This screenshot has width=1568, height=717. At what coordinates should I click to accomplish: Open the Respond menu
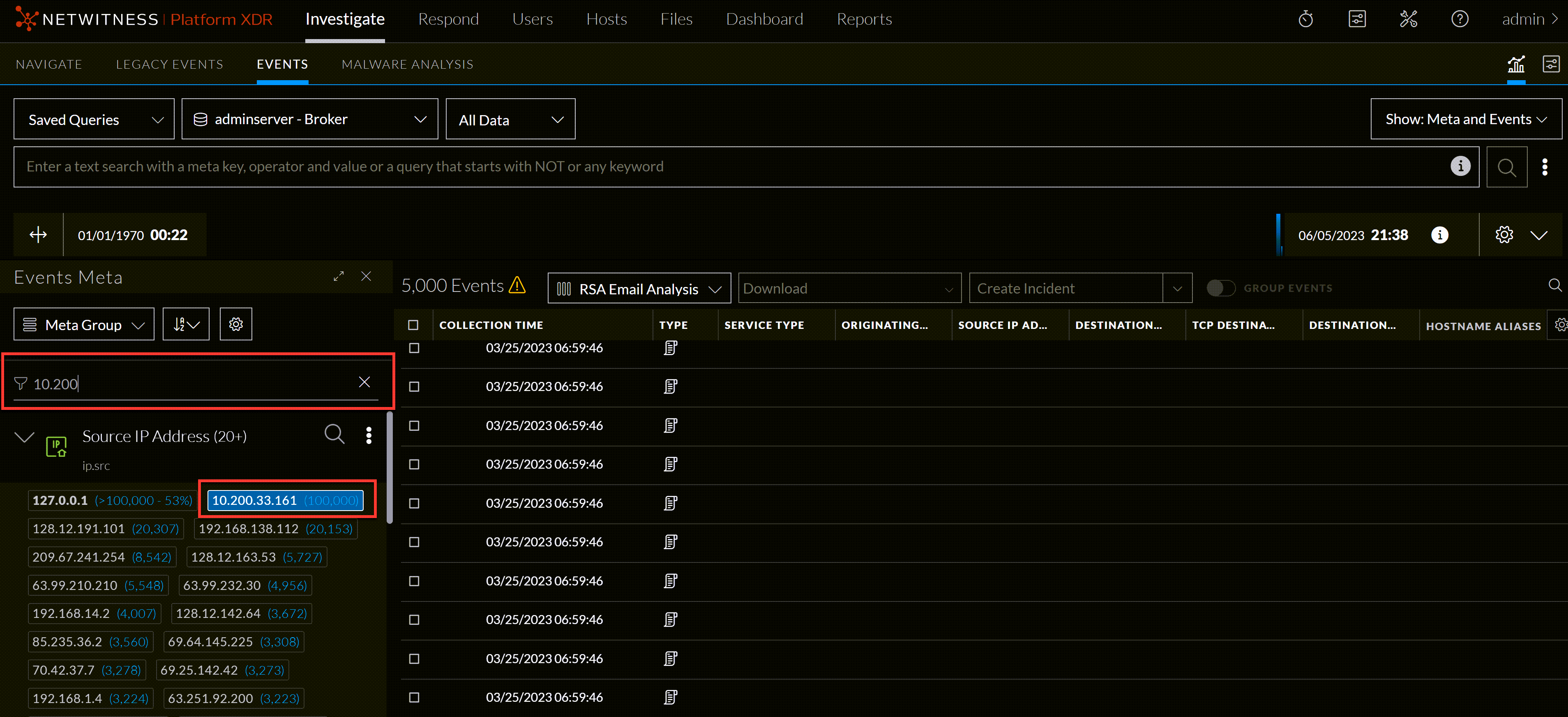pos(448,19)
